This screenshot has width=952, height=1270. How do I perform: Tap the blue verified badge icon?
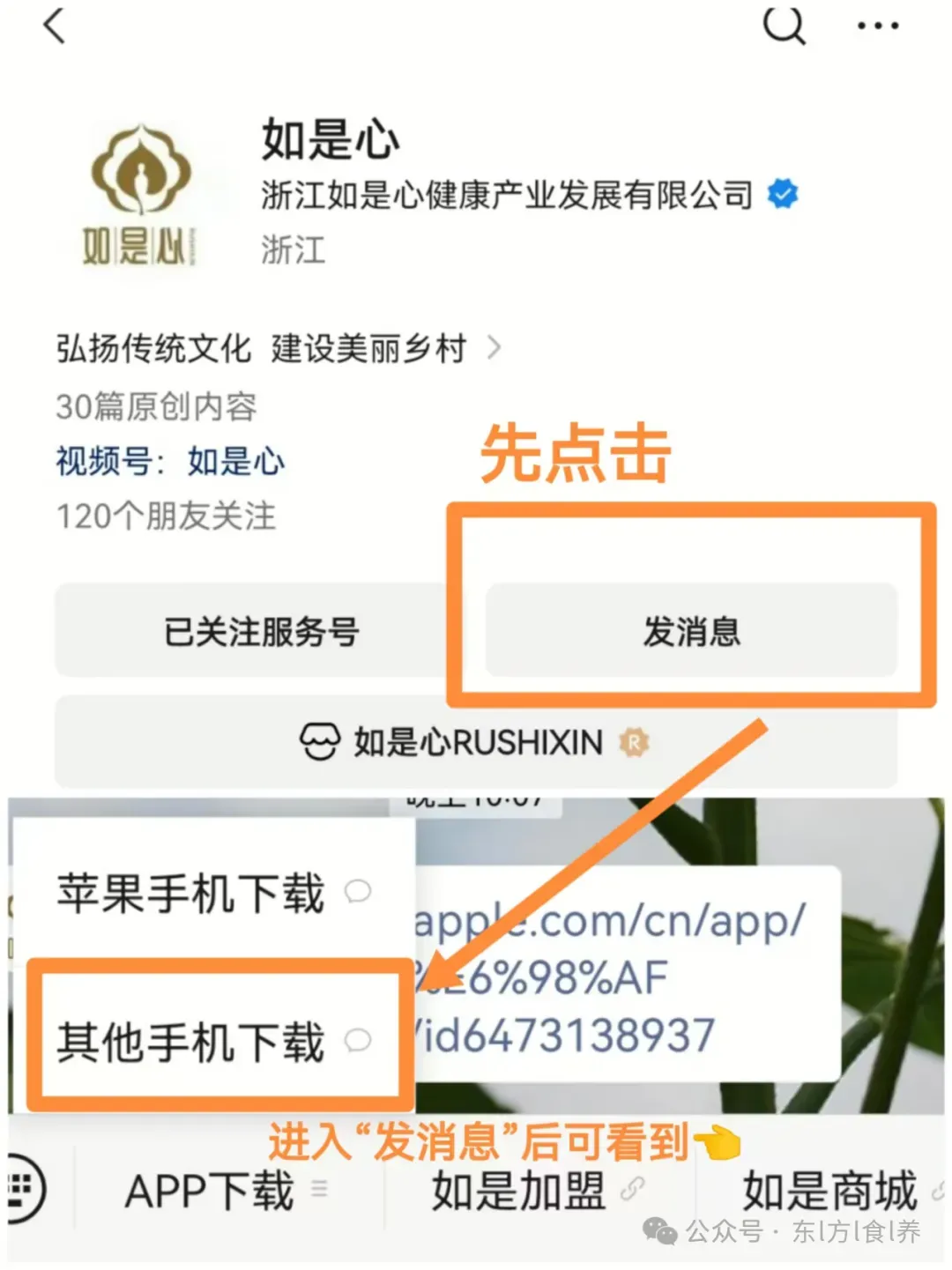[x=782, y=193]
